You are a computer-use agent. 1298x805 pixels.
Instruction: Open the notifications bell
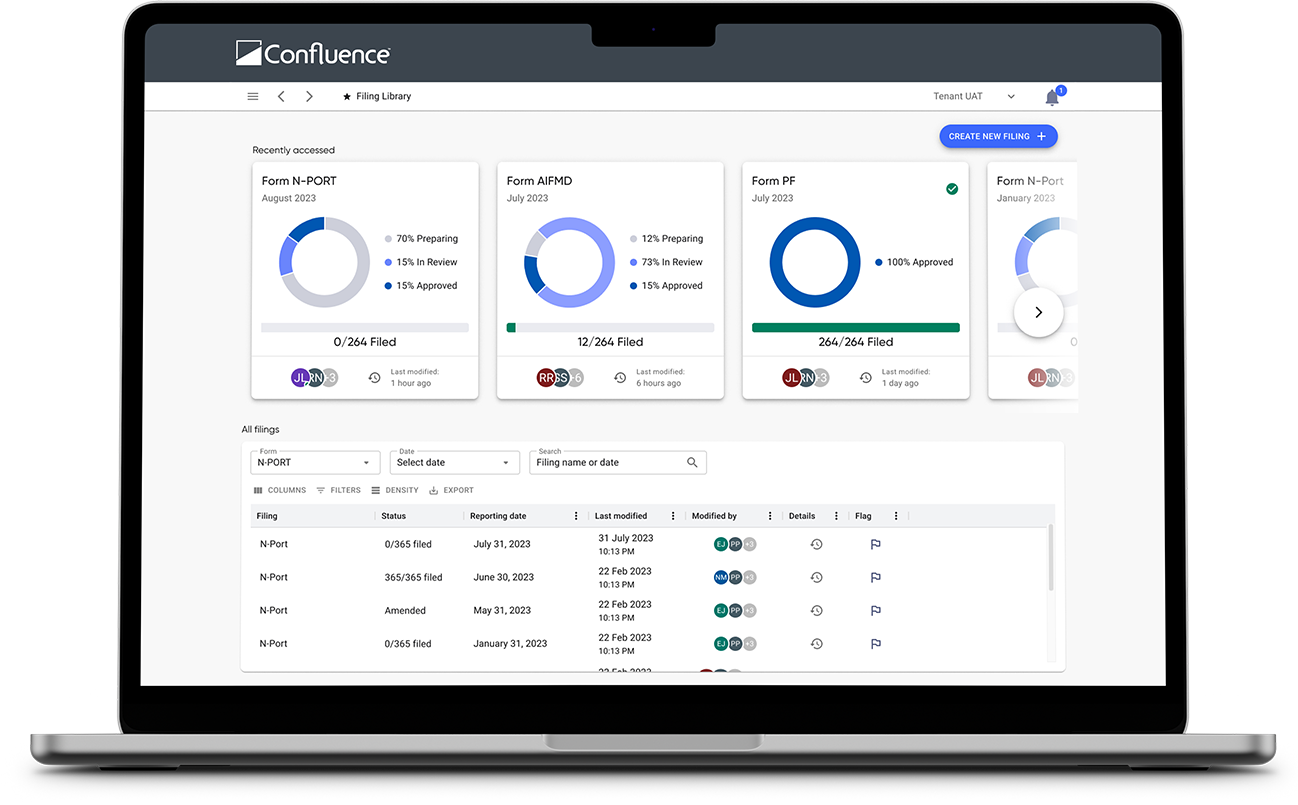coord(1052,98)
